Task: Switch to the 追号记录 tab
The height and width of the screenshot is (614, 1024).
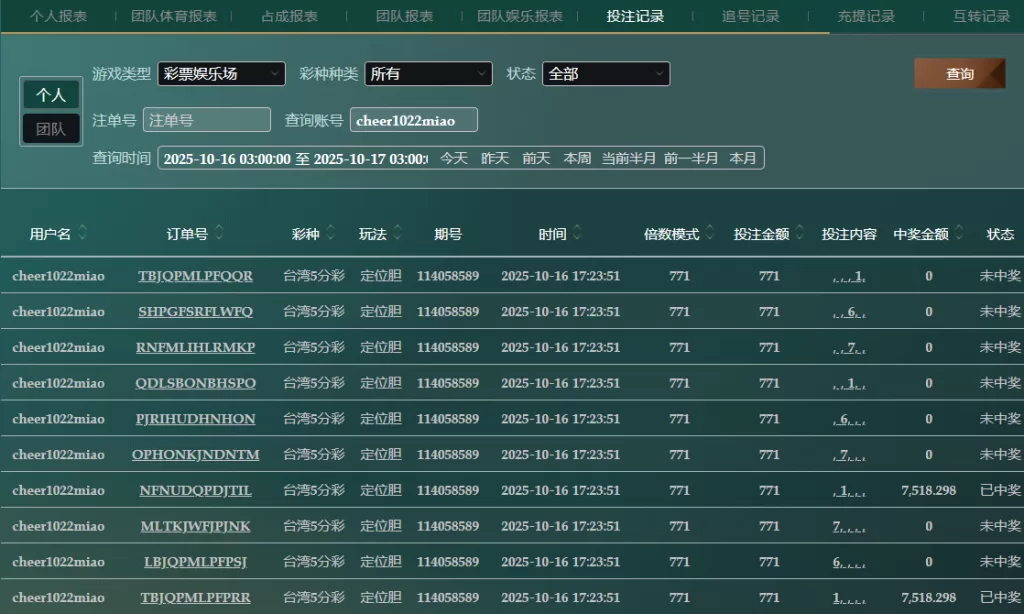Action: 750,16
